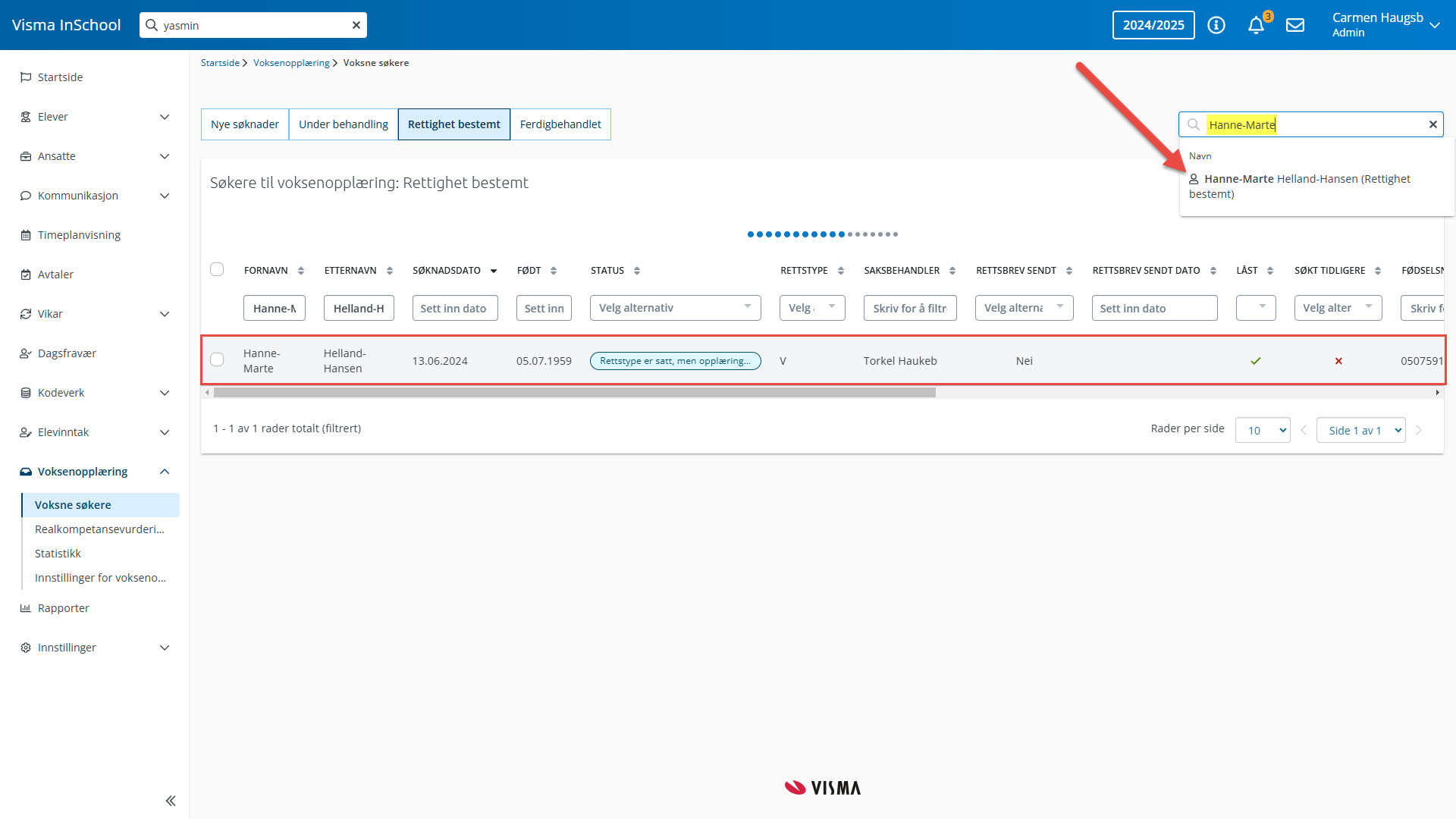The height and width of the screenshot is (819, 1456).
Task: Click the 2024/2025 school year button
Action: coord(1153,25)
